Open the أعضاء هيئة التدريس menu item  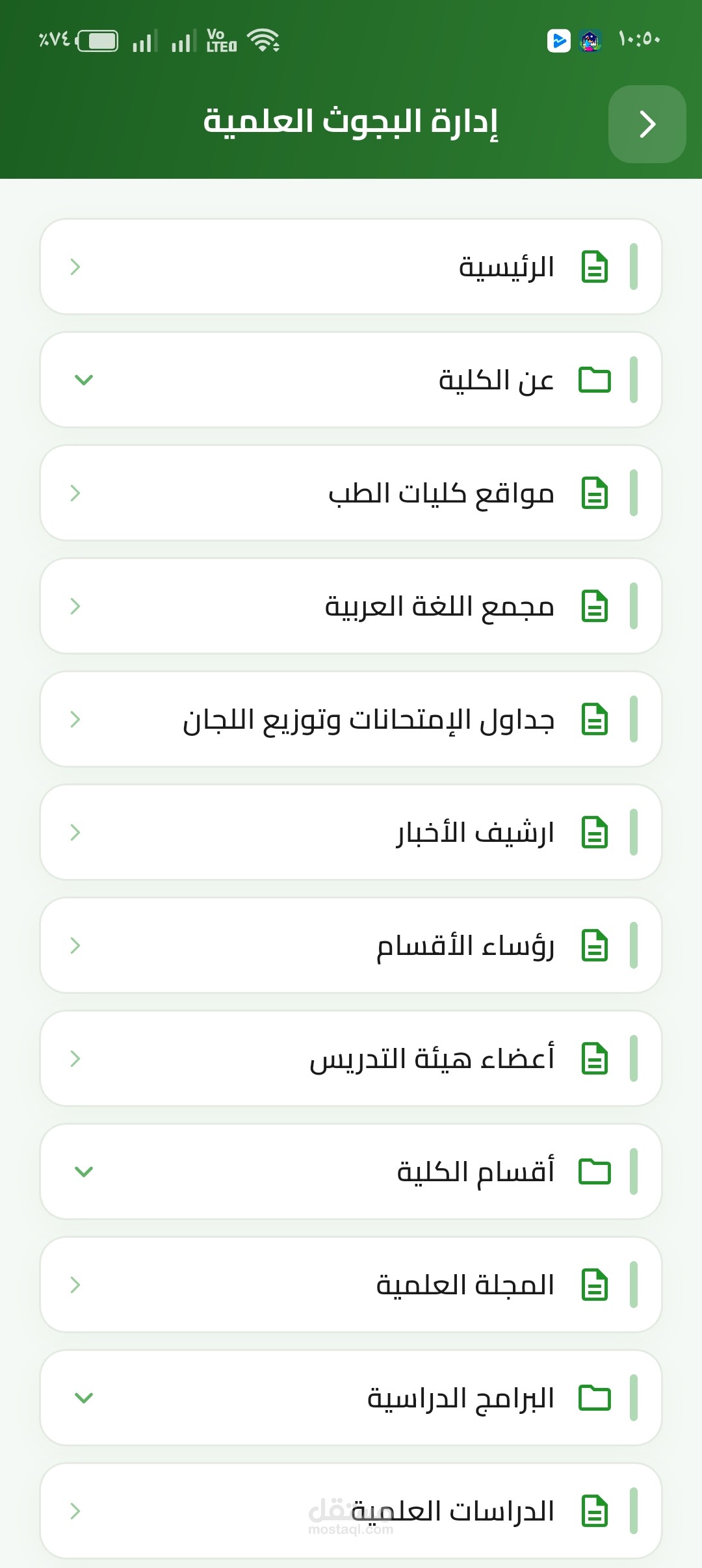pos(351,1058)
